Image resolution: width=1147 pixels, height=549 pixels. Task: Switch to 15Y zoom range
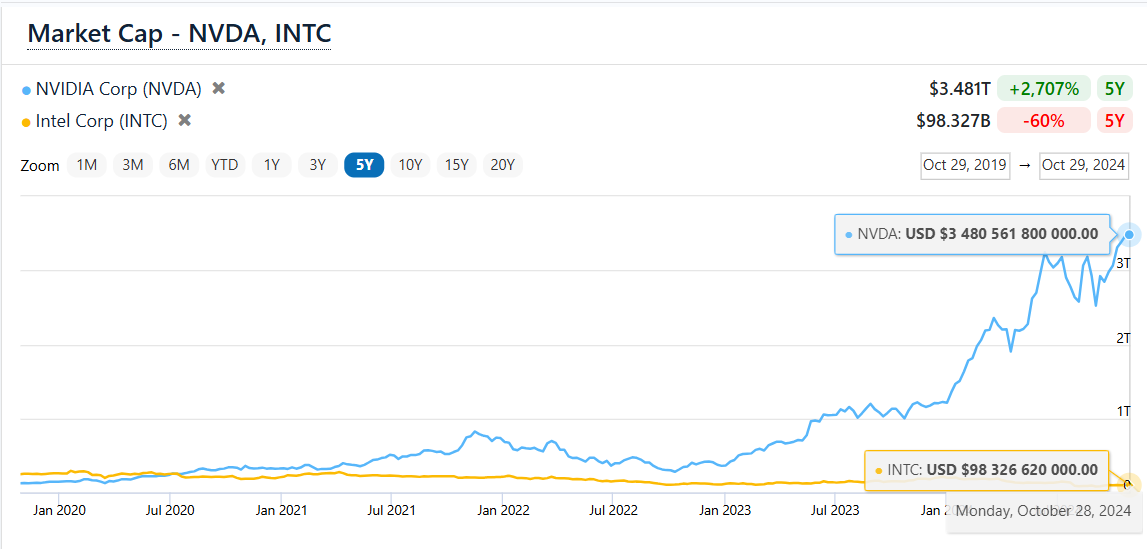pyautogui.click(x=456, y=165)
